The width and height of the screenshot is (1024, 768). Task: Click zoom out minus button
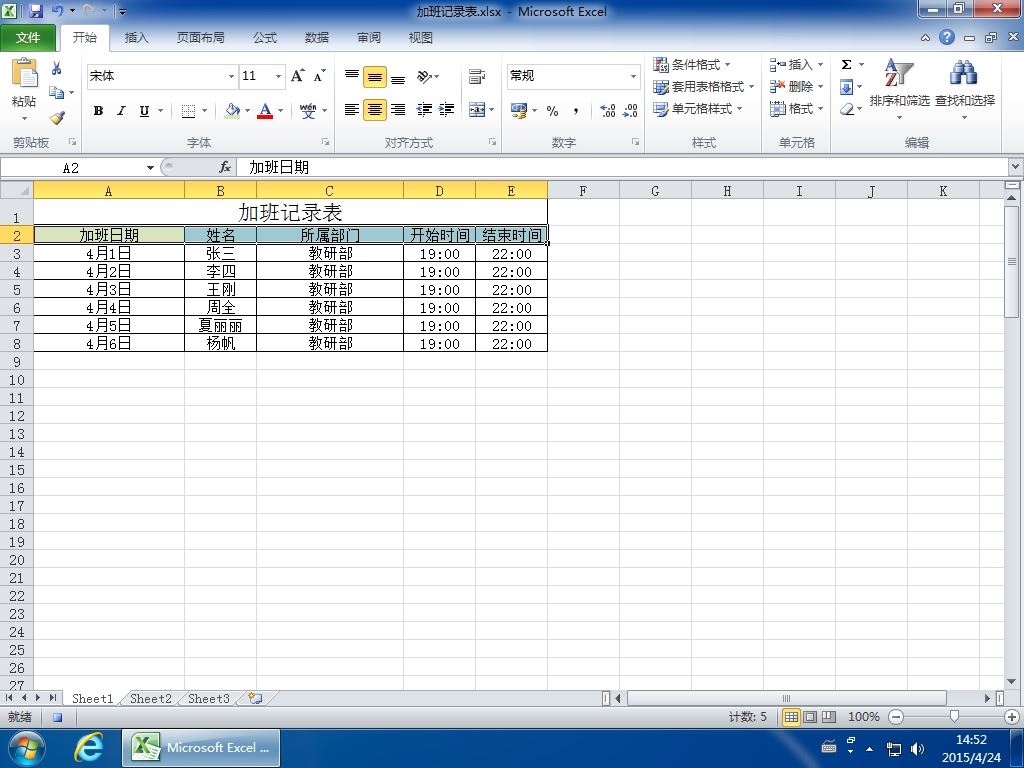[896, 717]
